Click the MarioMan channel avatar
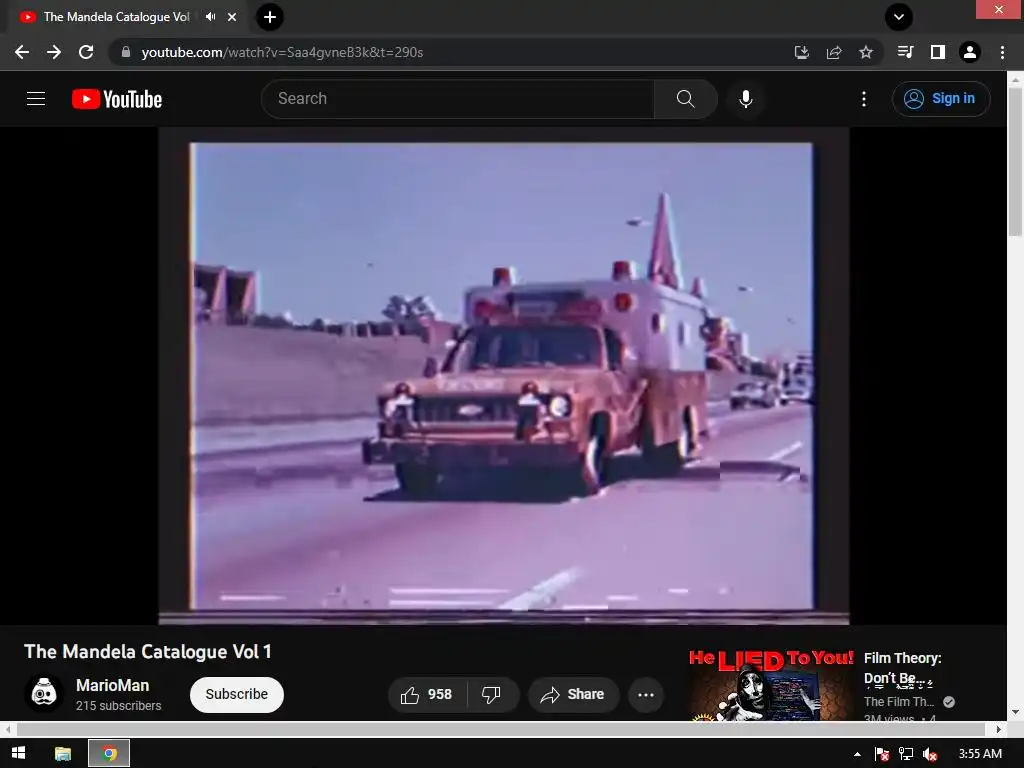 tap(44, 692)
